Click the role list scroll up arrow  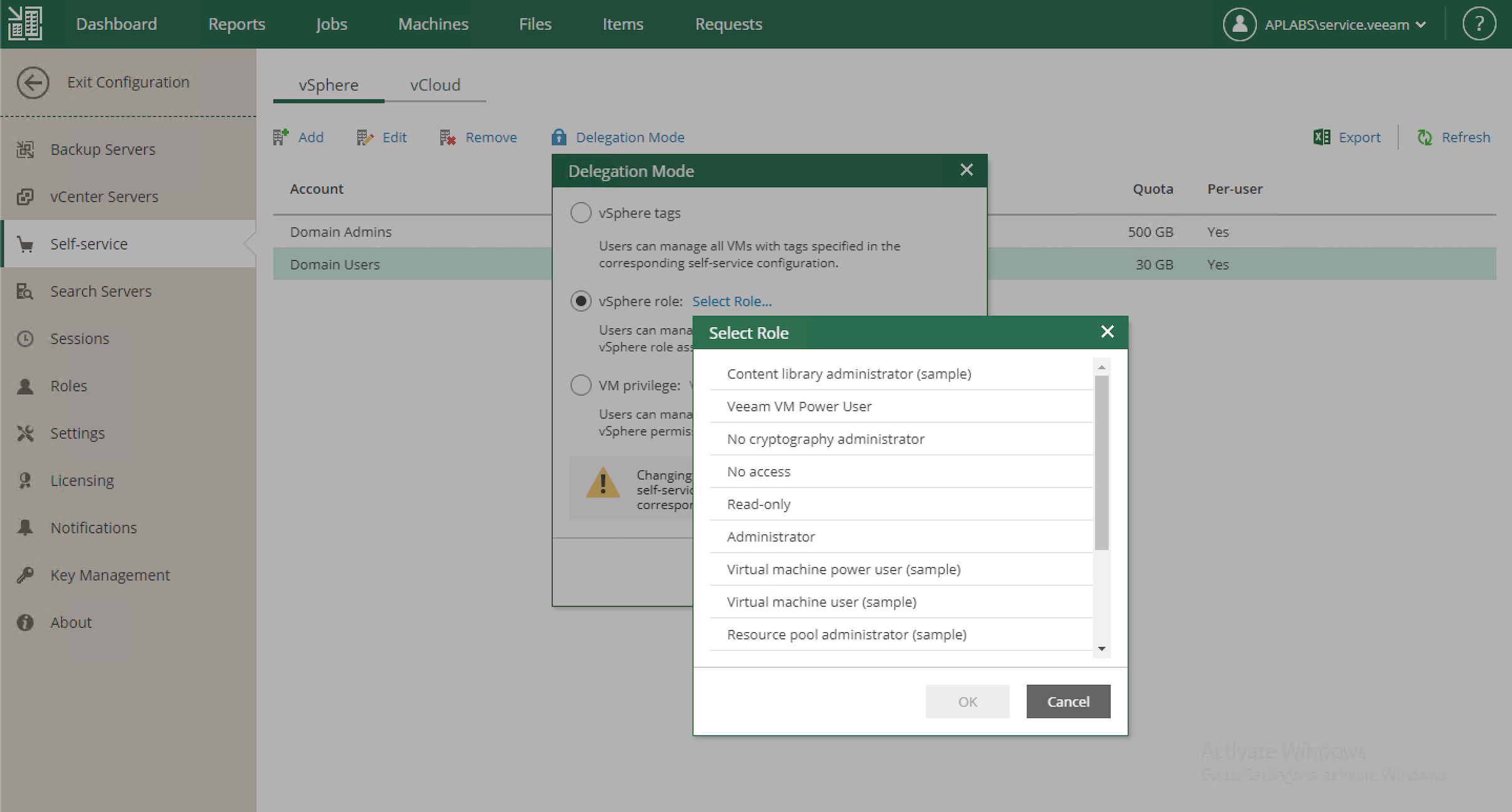pyautogui.click(x=1102, y=367)
